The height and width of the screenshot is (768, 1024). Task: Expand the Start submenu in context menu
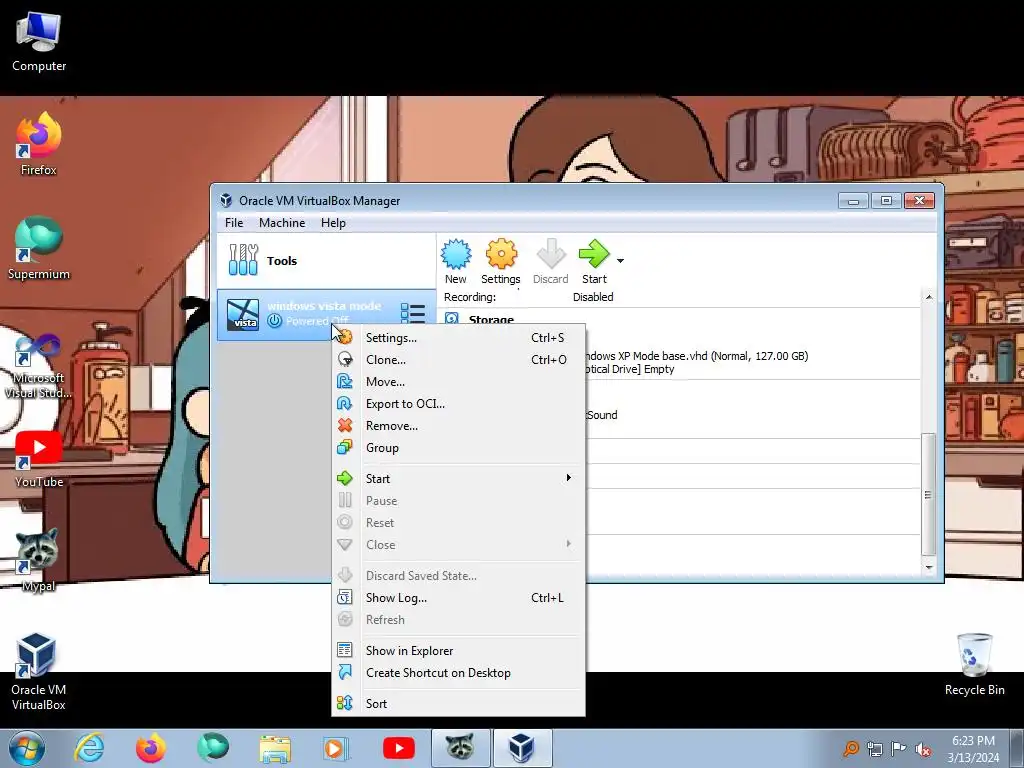458,479
